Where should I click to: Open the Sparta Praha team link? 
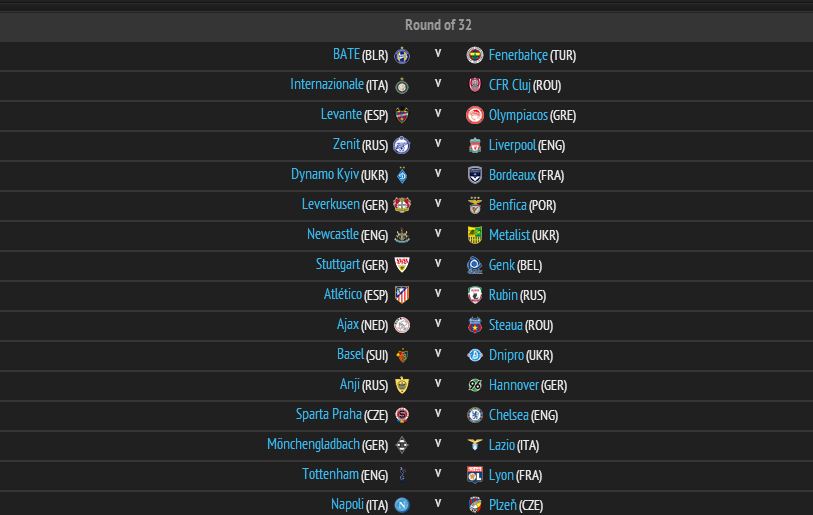coord(328,415)
